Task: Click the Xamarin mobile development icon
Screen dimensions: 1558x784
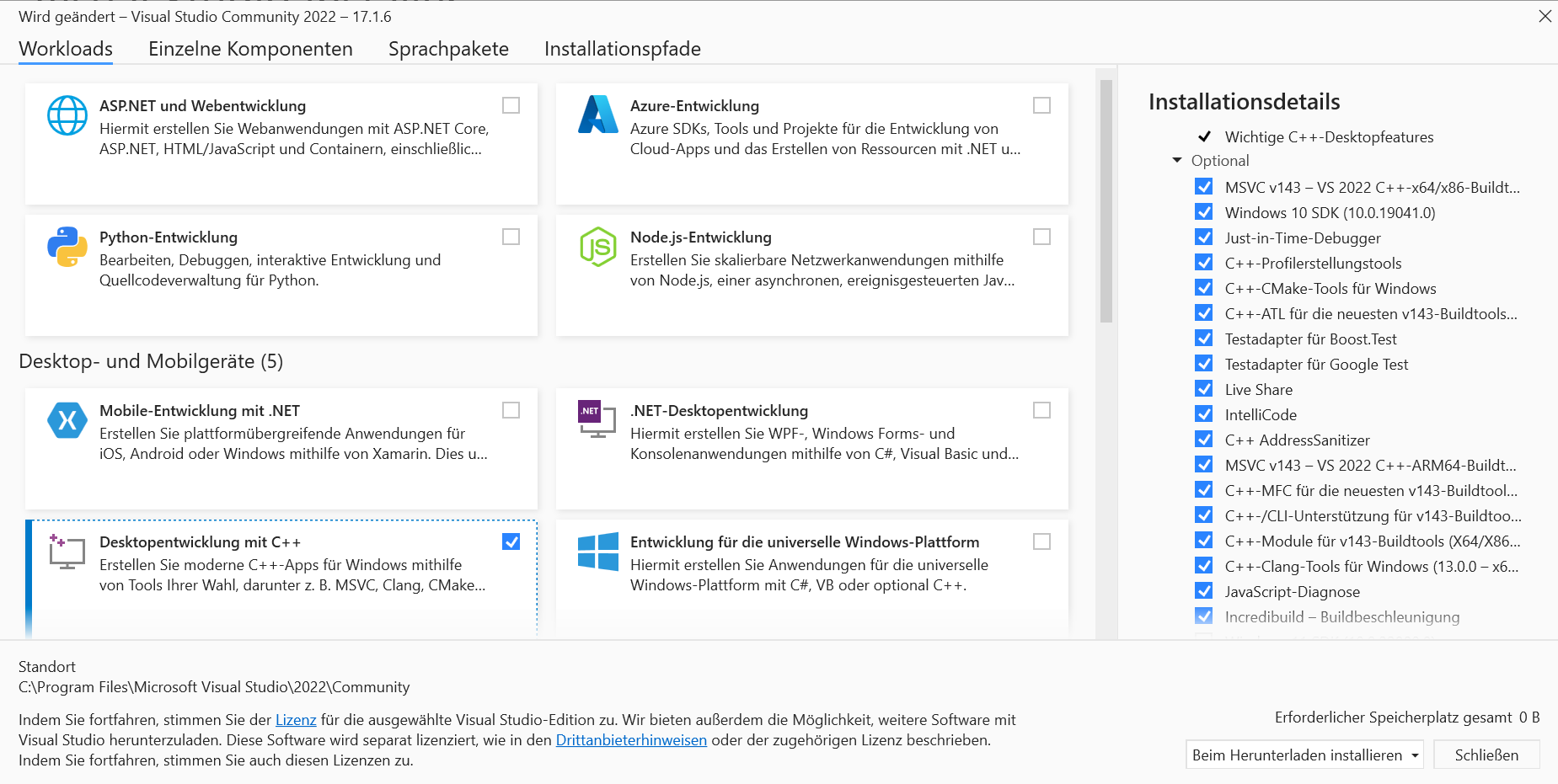Action: click(x=67, y=420)
